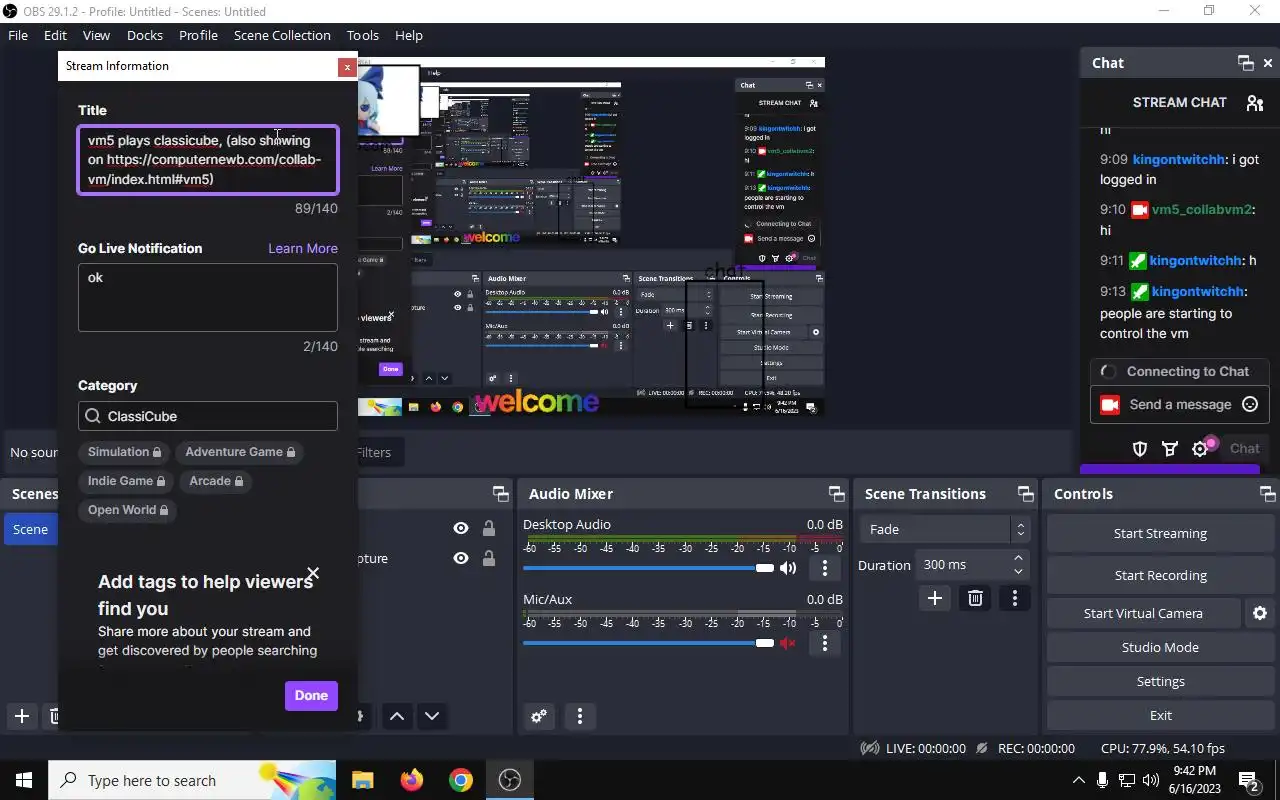Open the Docks menu
The height and width of the screenshot is (800, 1280).
(144, 35)
